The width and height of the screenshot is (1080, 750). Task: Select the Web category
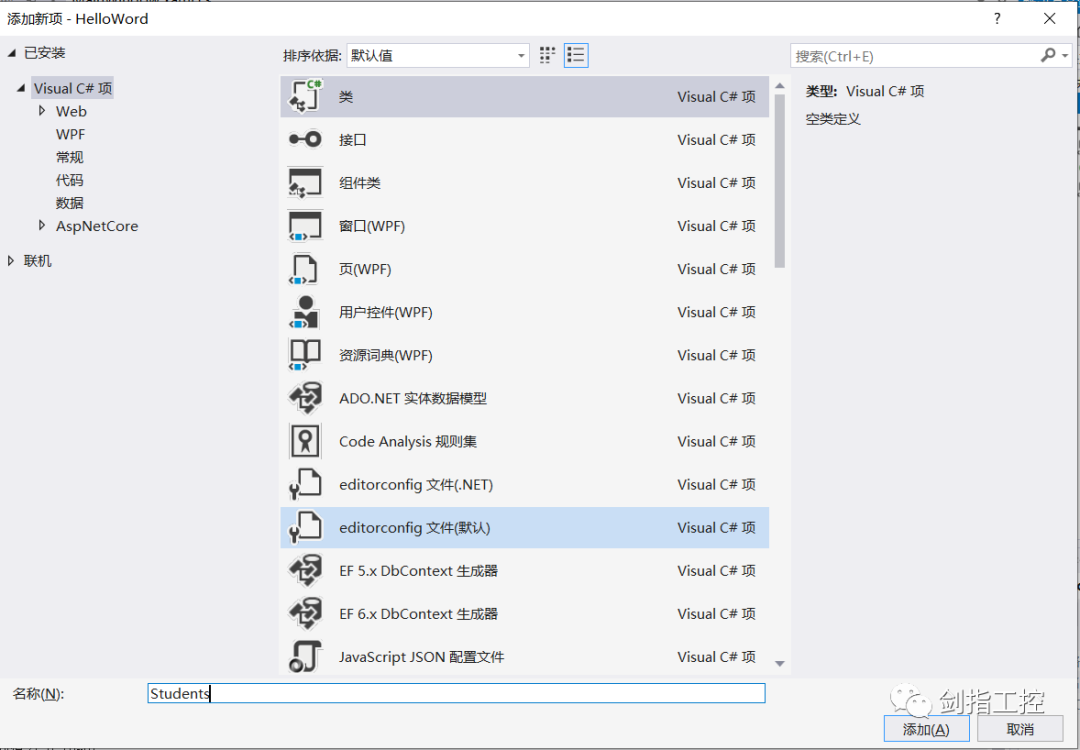(x=71, y=111)
